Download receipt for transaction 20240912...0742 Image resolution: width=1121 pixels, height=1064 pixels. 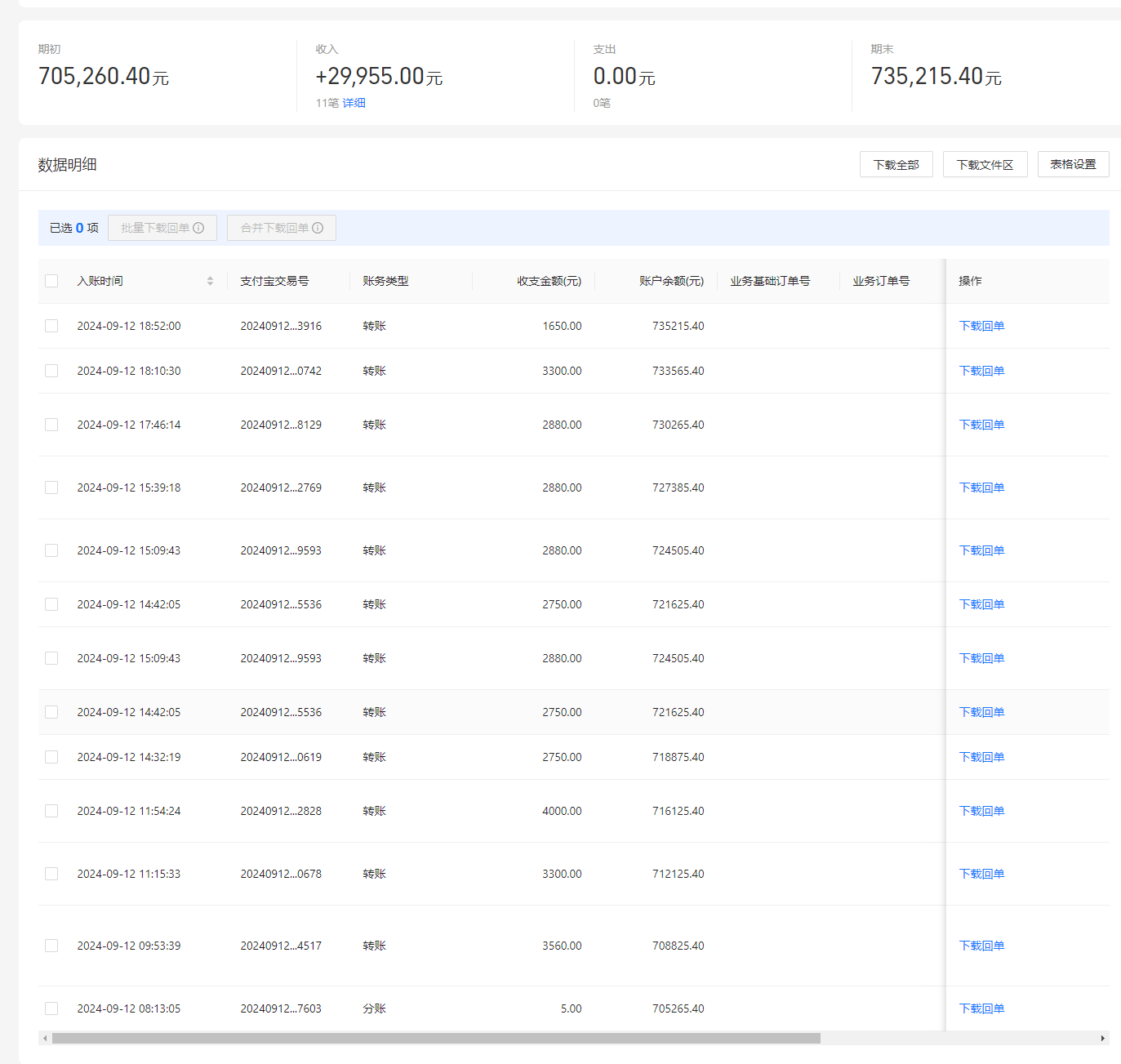pyautogui.click(x=981, y=371)
